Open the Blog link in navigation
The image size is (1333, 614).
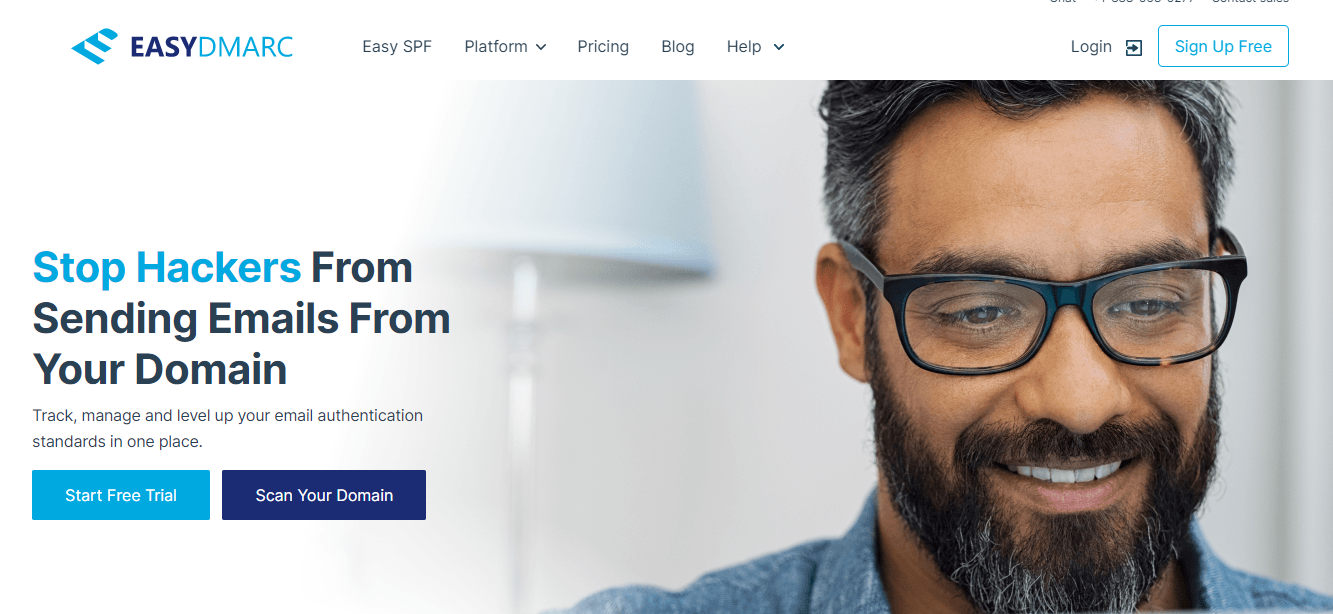coord(678,47)
